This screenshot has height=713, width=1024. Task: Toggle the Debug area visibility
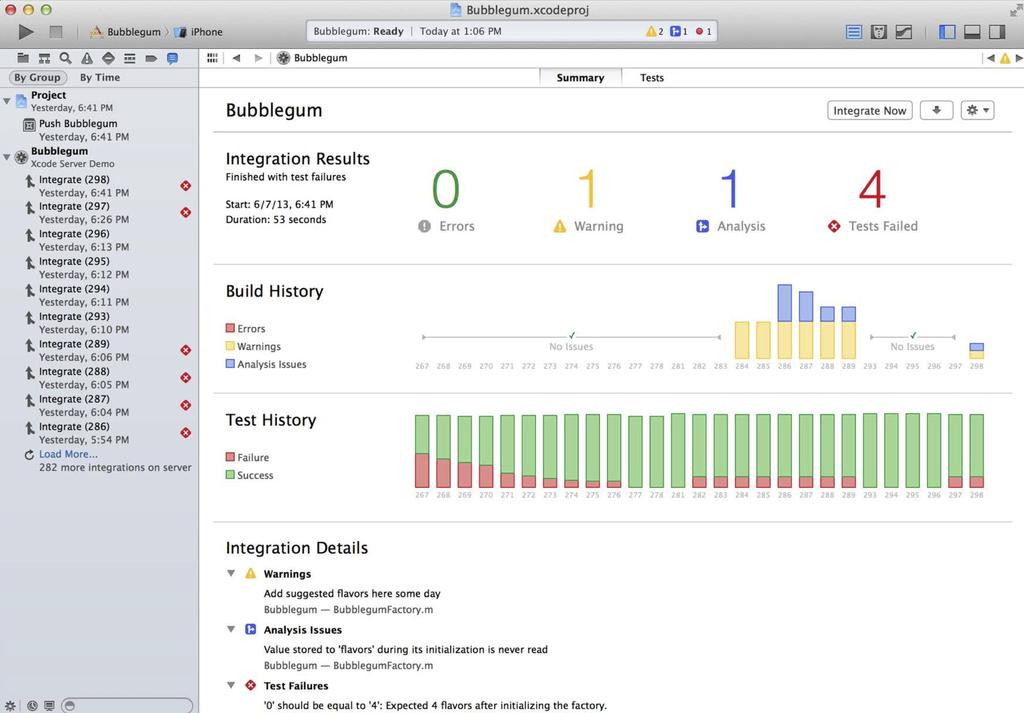click(x=972, y=31)
